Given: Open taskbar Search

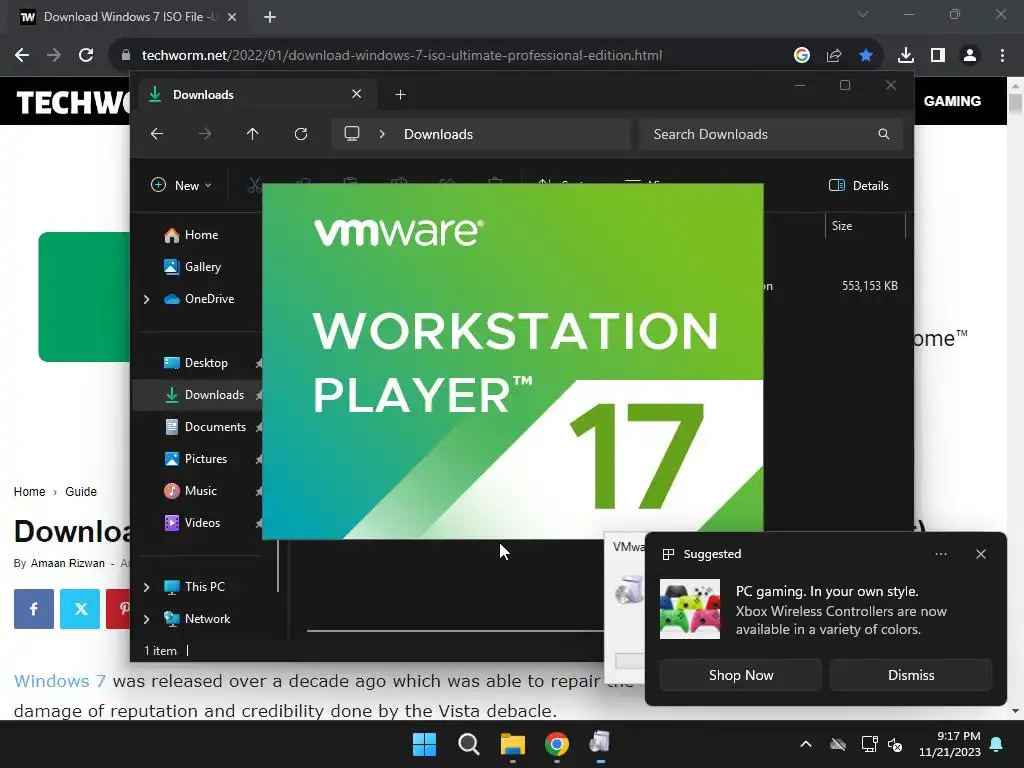Looking at the screenshot, I should point(469,744).
